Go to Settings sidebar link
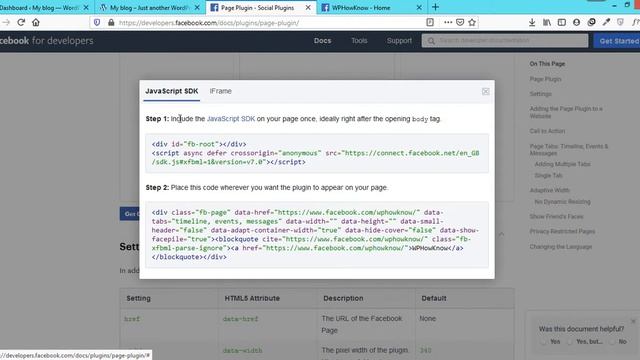This screenshot has width=640, height=360. click(540, 94)
